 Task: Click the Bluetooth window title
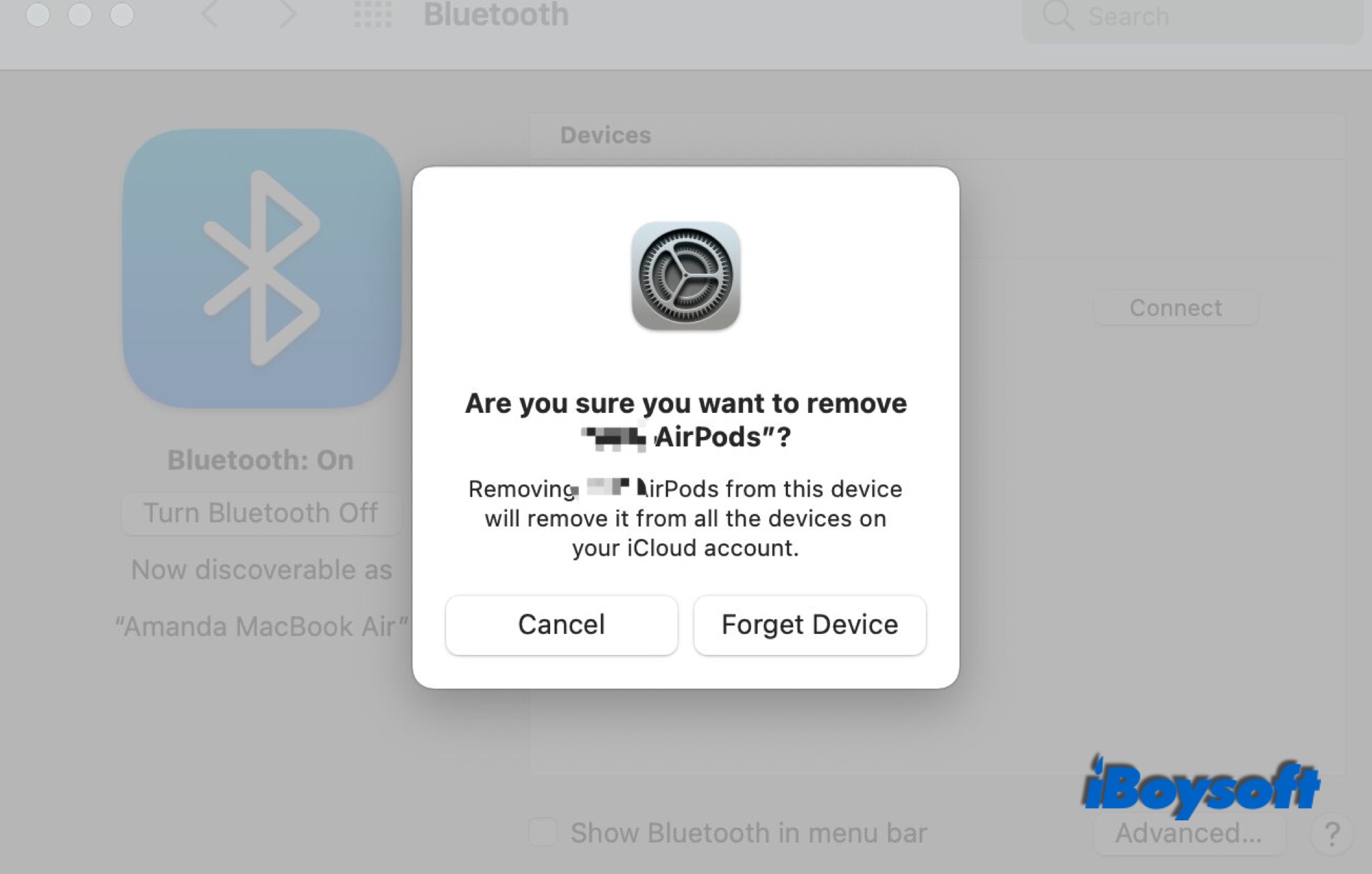tap(496, 15)
